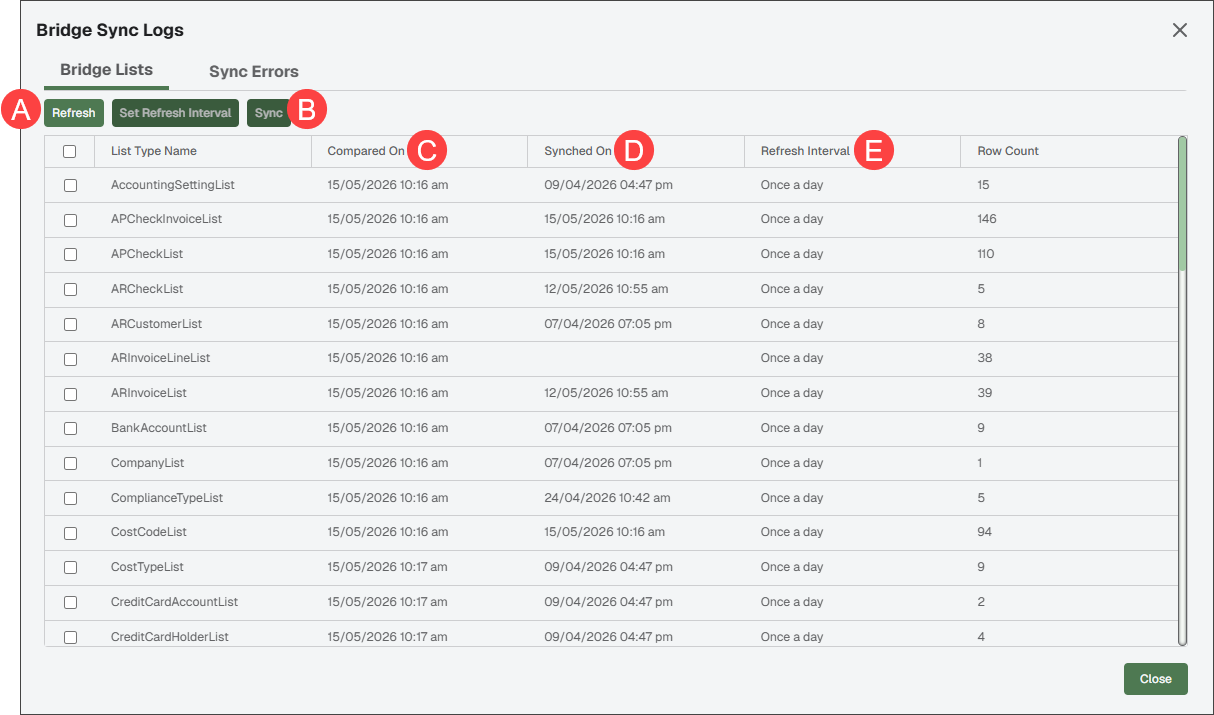Screen dimensions: 1214x715
Task: Click the BankAccountList name cell
Action: [159, 428]
